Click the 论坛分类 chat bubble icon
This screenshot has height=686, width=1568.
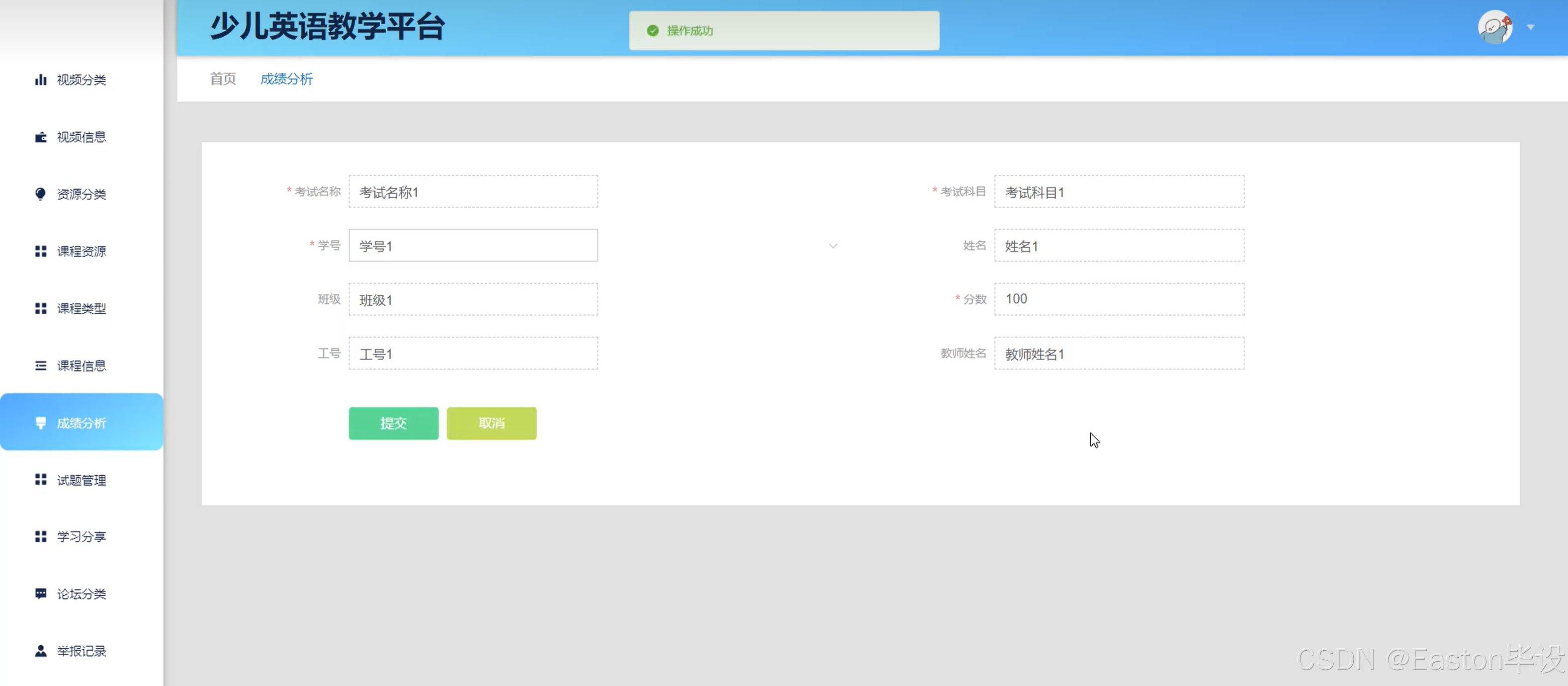click(41, 593)
